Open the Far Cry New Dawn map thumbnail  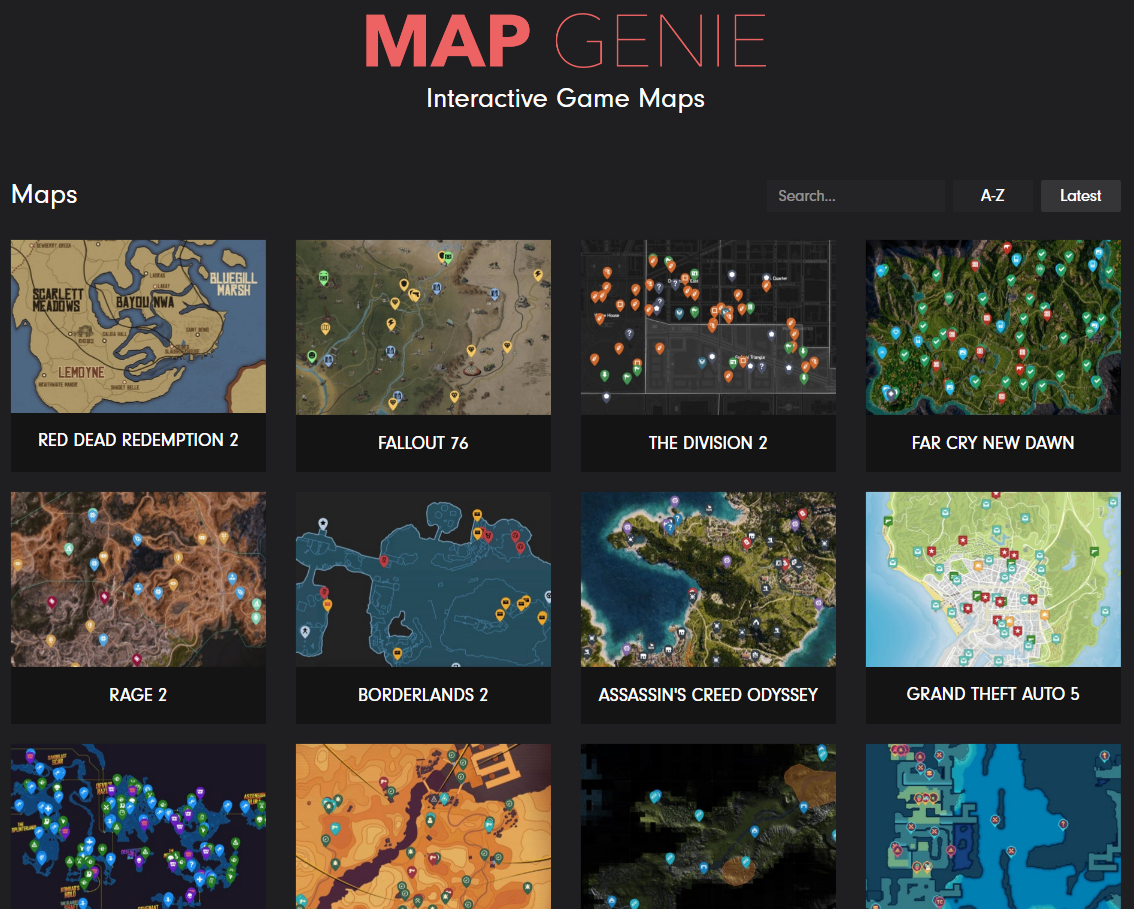993,327
